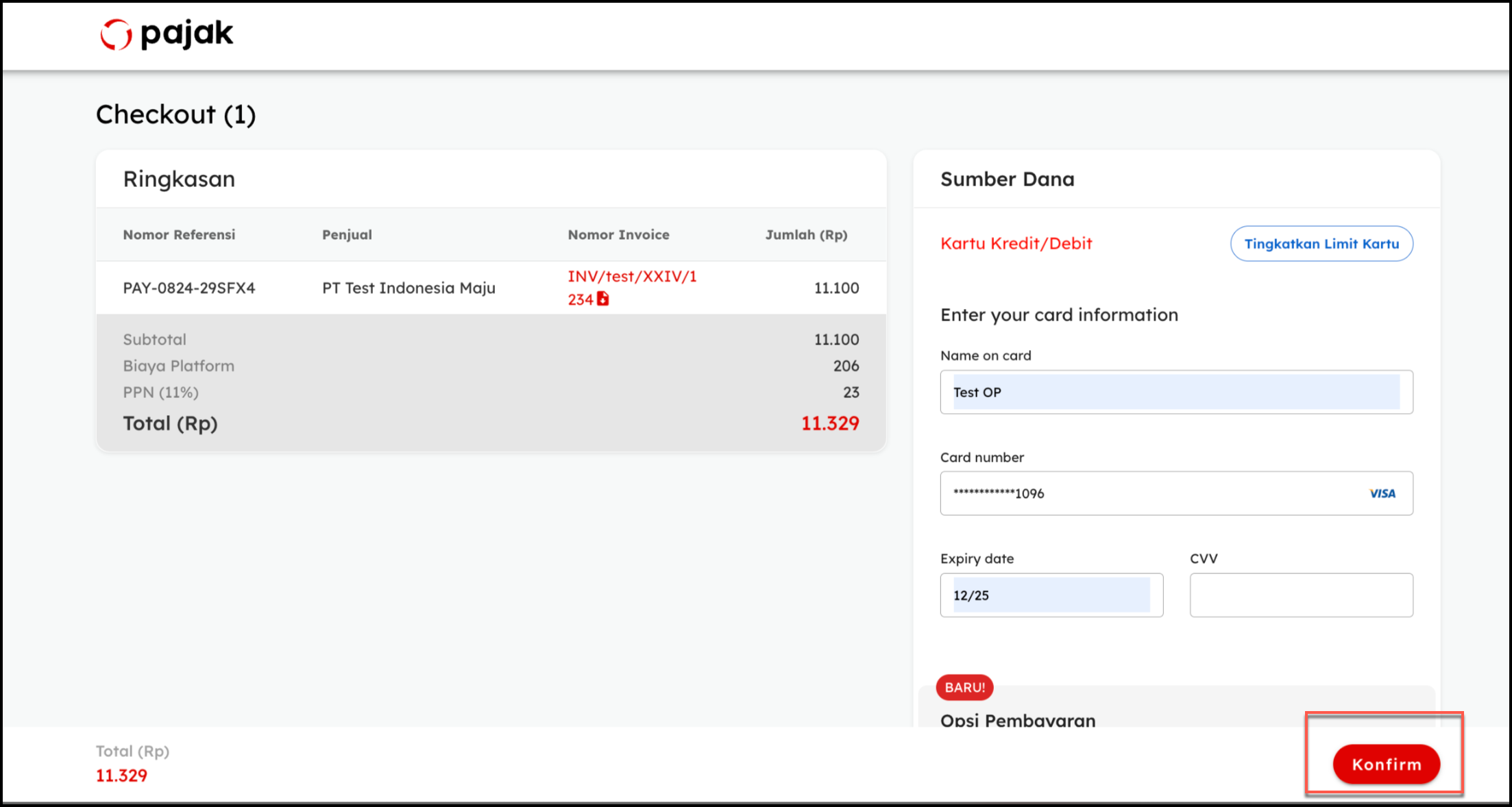Viewport: 1512px width, 807px height.
Task: Select reference number PAY-0824-29SFX4
Action: [x=189, y=288]
